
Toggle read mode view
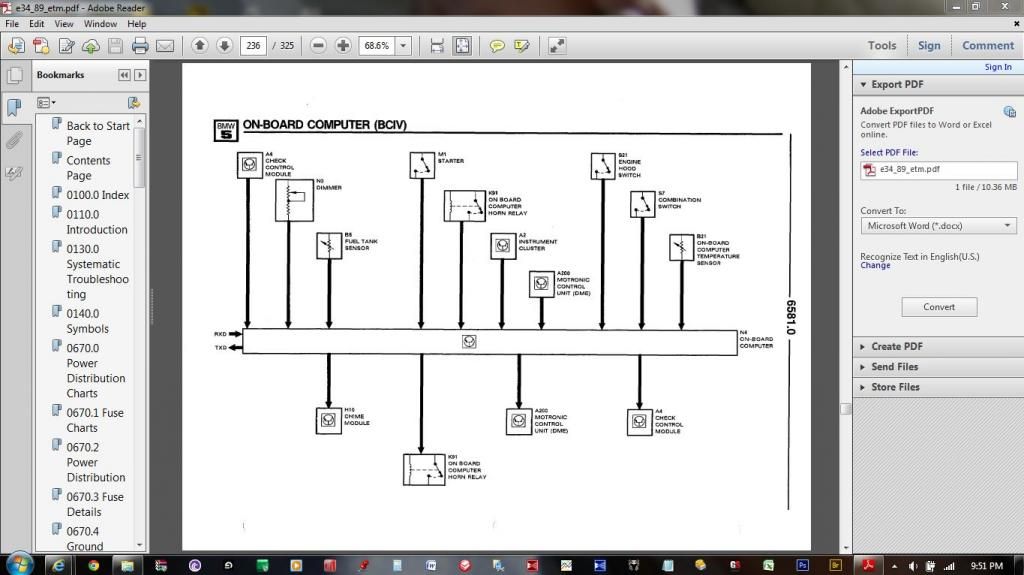(557, 46)
